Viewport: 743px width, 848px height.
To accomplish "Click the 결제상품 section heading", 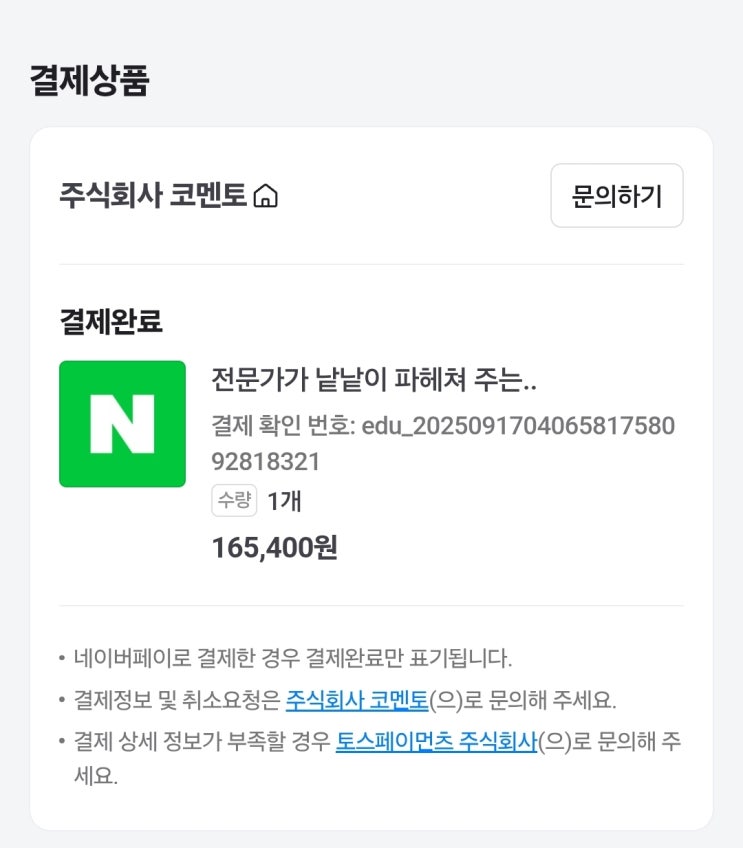I will coord(89,80).
